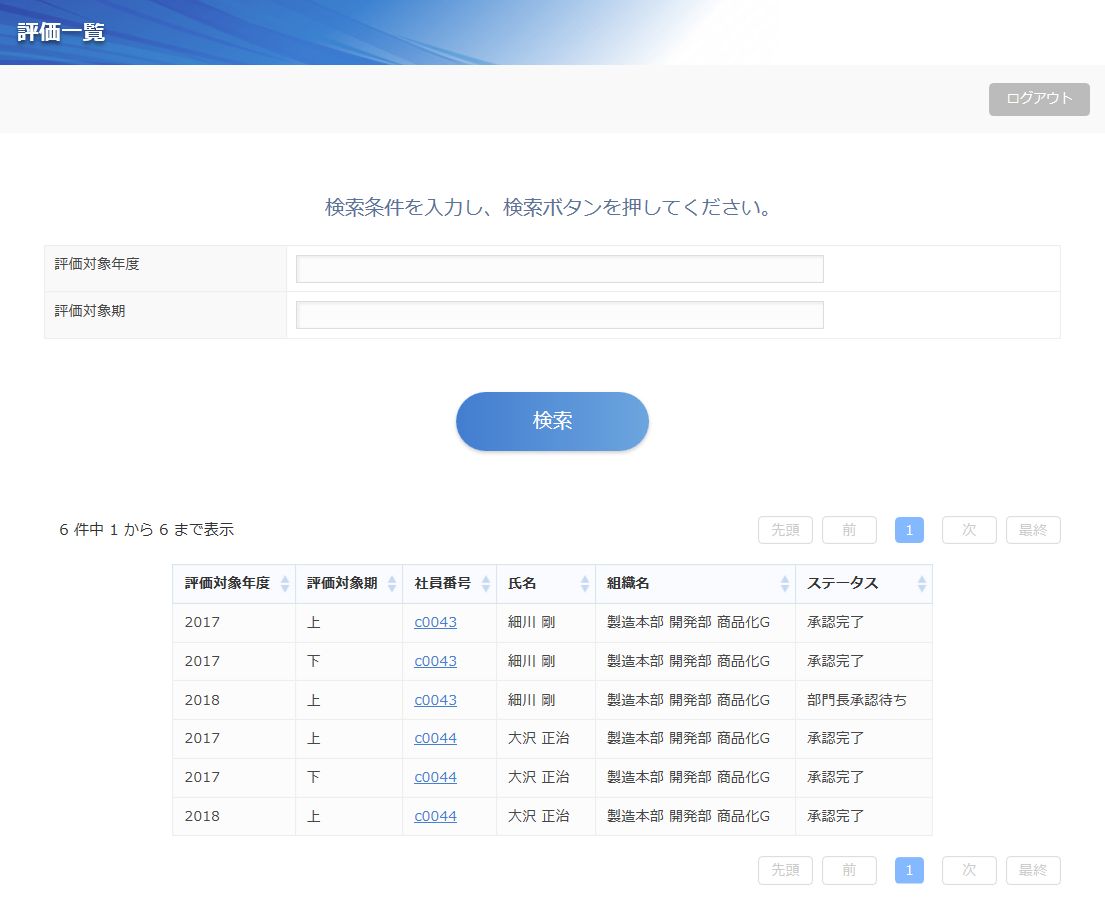Focus the 評価対象年度 input field
The width and height of the screenshot is (1105, 907).
click(560, 269)
